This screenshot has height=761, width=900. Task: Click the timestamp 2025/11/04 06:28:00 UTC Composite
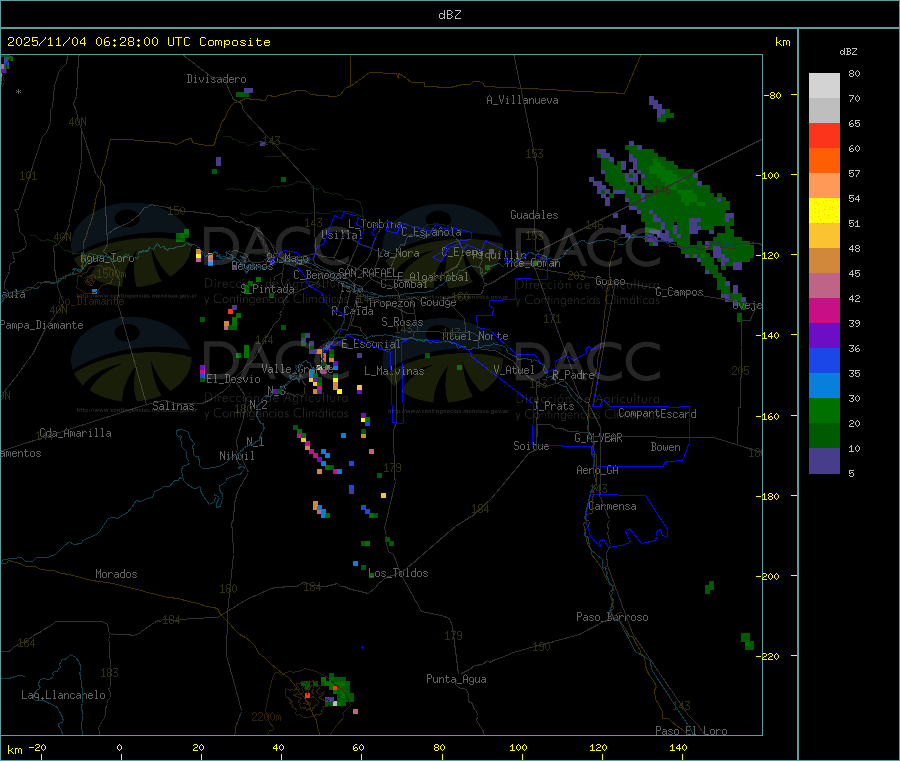coord(138,42)
